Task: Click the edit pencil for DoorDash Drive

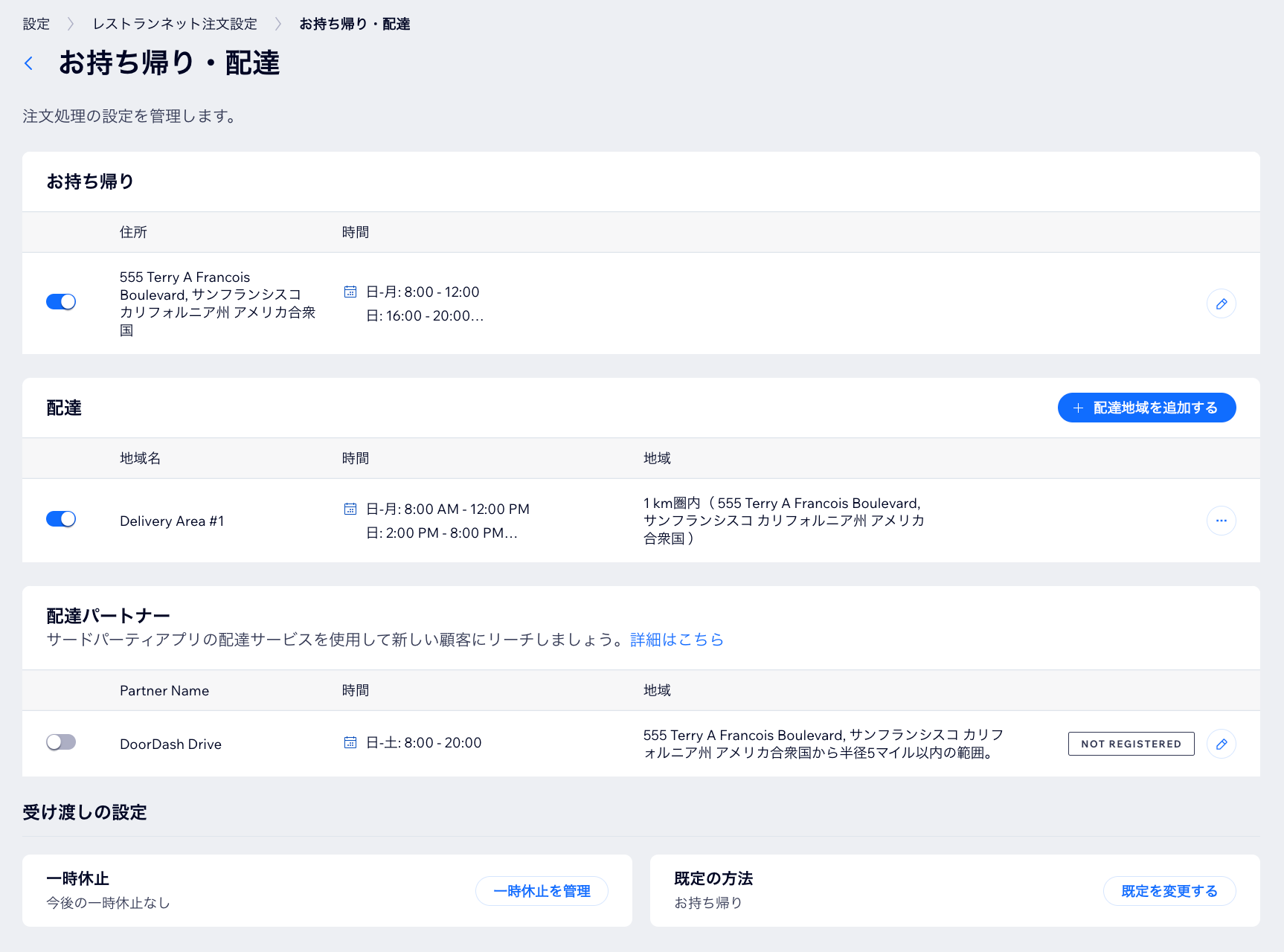Action: [1221, 744]
